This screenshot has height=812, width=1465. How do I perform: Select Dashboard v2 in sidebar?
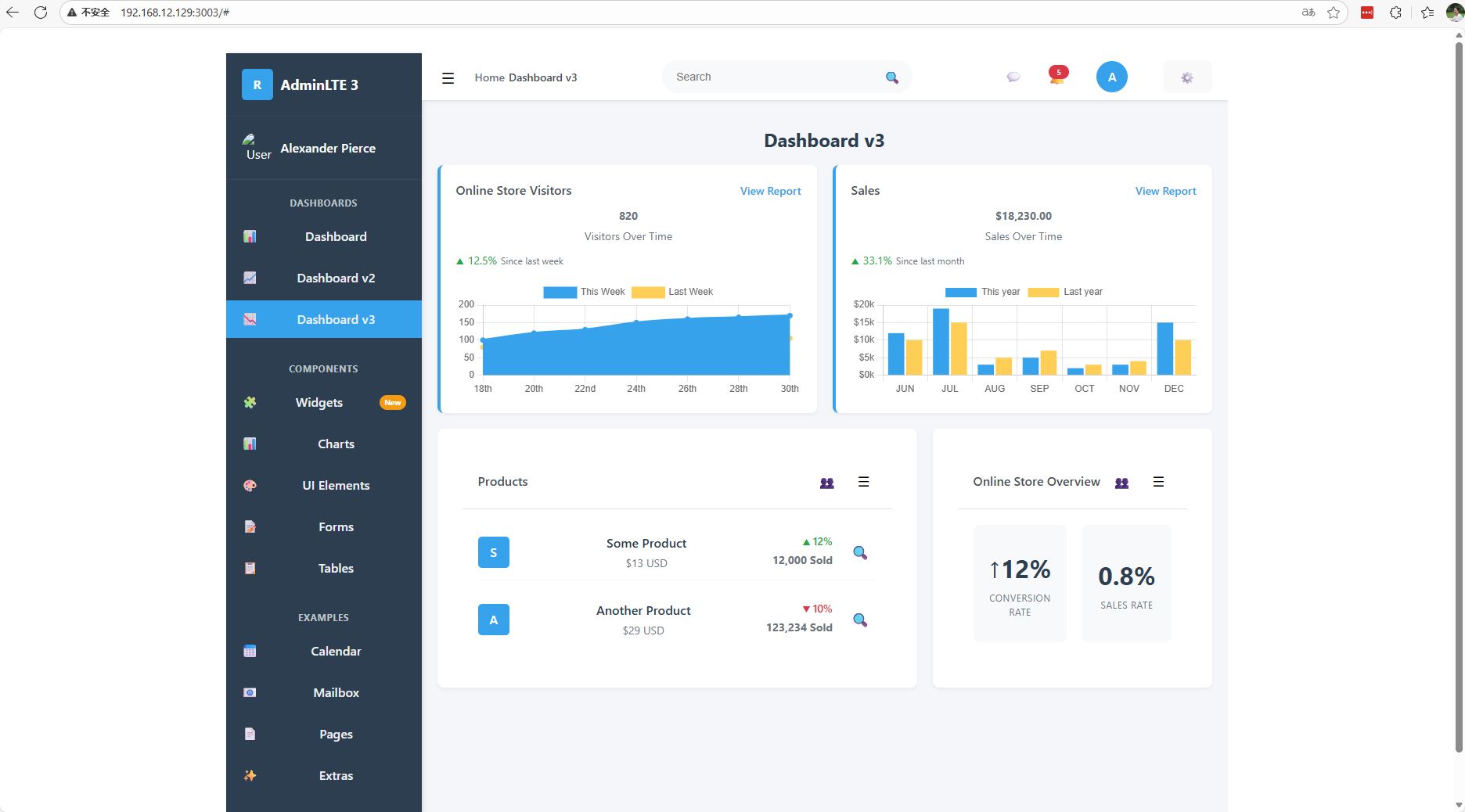tap(336, 278)
